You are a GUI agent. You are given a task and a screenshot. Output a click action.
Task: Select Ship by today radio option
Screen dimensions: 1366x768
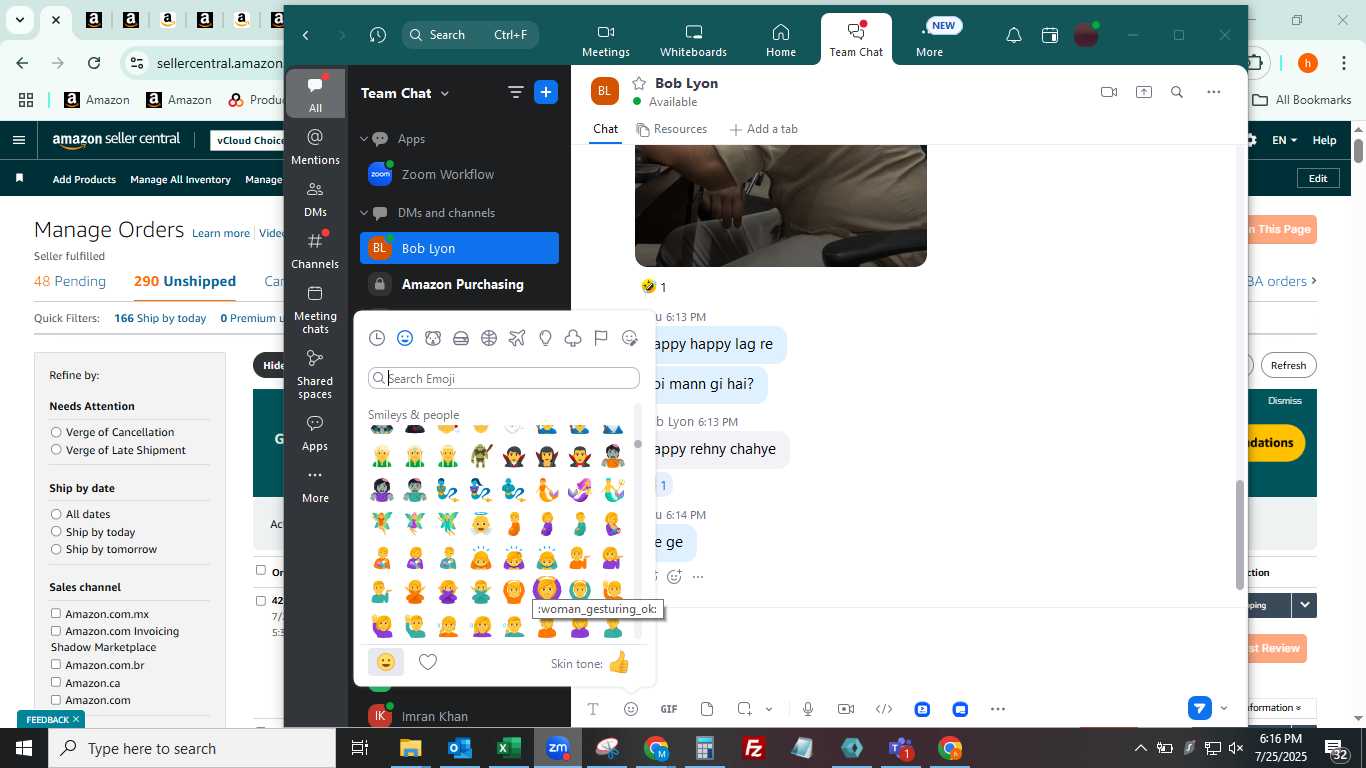click(56, 532)
